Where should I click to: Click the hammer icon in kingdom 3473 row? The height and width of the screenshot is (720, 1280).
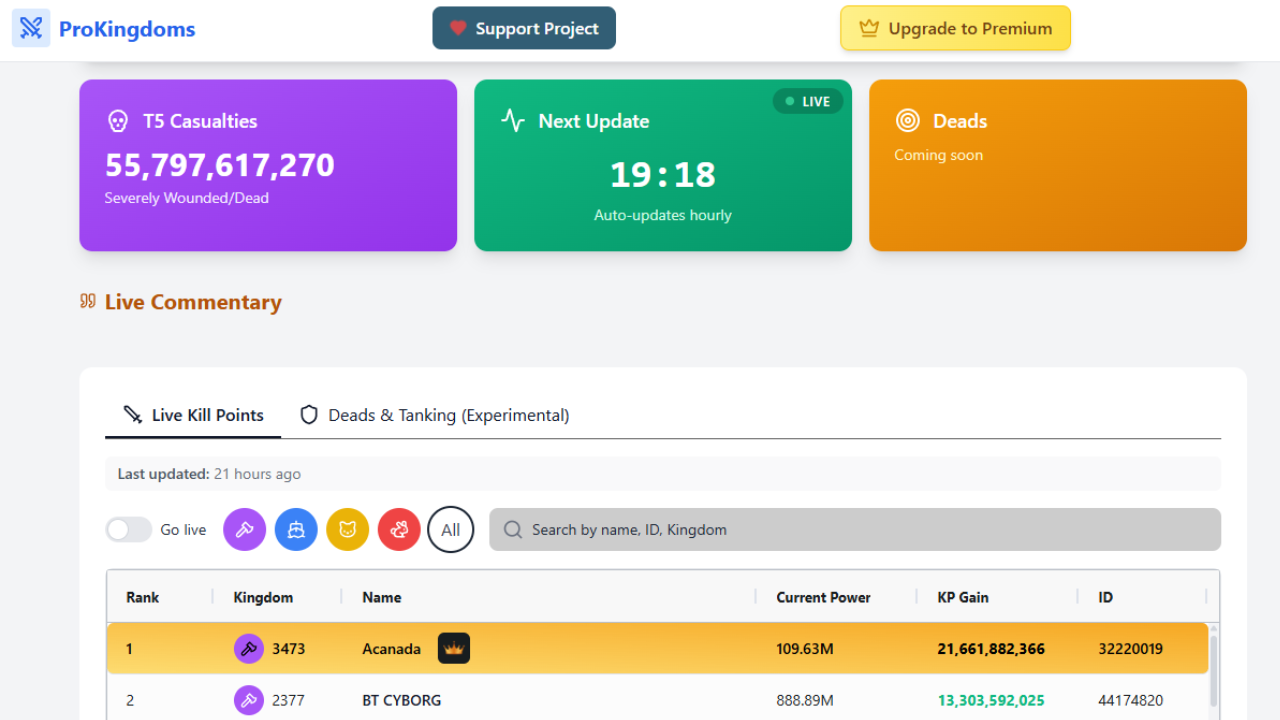coord(249,648)
